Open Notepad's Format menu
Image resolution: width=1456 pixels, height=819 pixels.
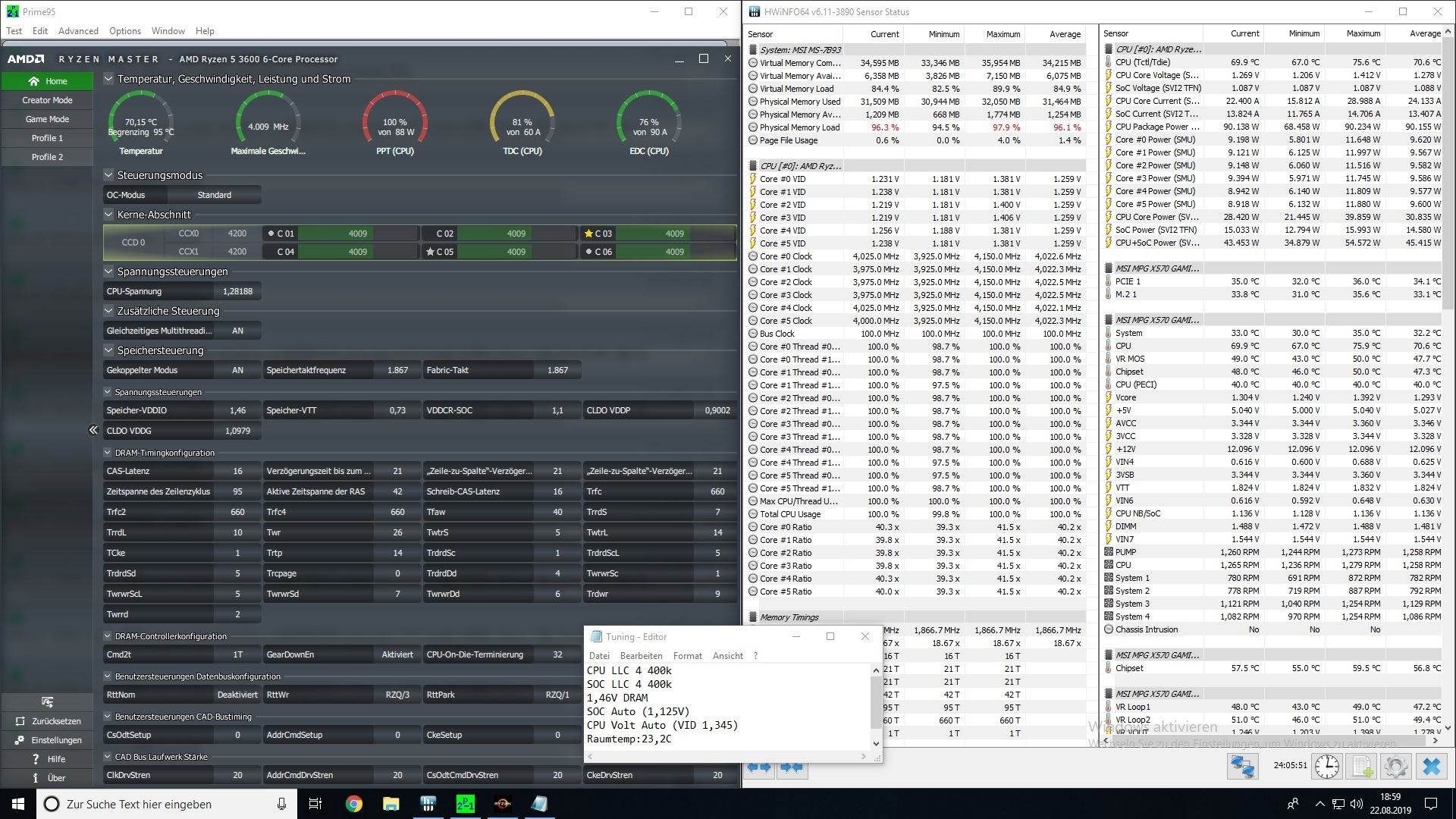pos(687,656)
